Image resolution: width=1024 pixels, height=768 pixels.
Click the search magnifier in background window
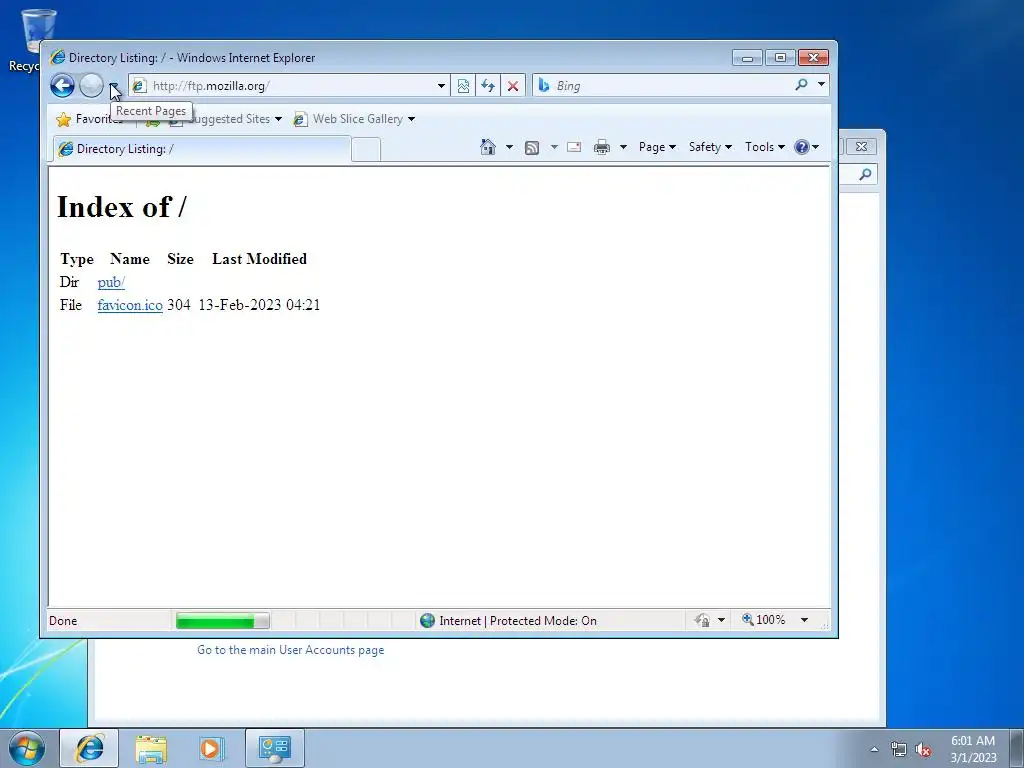click(x=865, y=174)
